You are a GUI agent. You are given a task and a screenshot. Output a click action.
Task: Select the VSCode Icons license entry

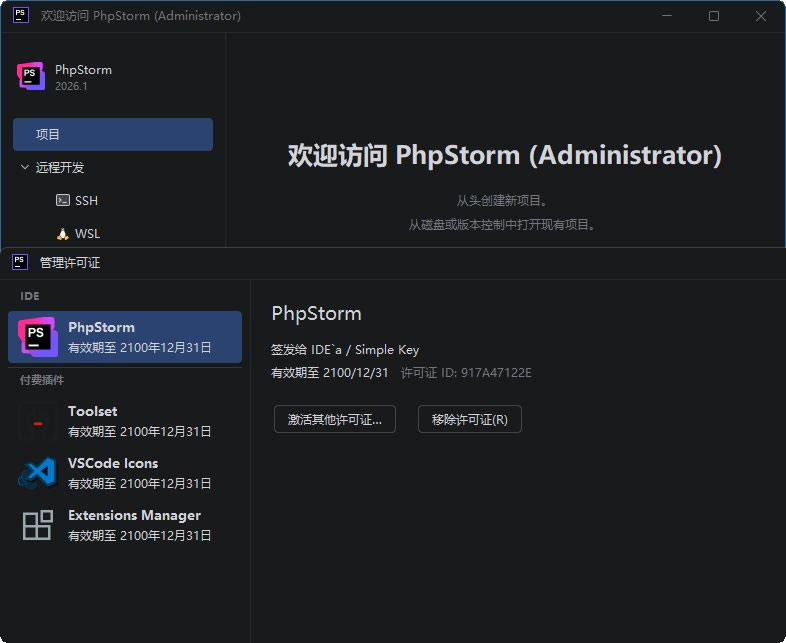125,473
